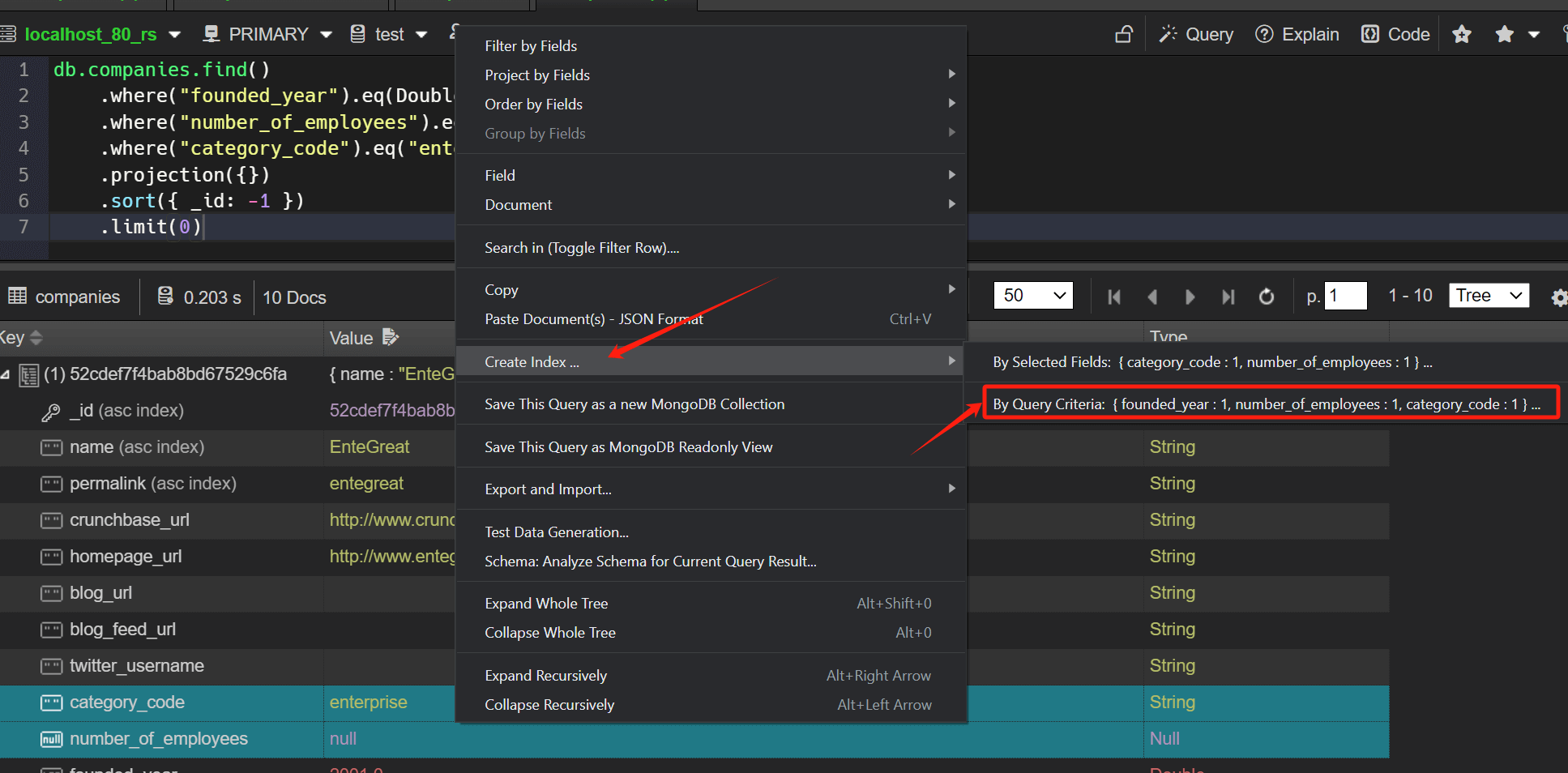Viewport: 1568px width, 773px height.
Task: Click the enterprise category_code value
Action: click(369, 703)
